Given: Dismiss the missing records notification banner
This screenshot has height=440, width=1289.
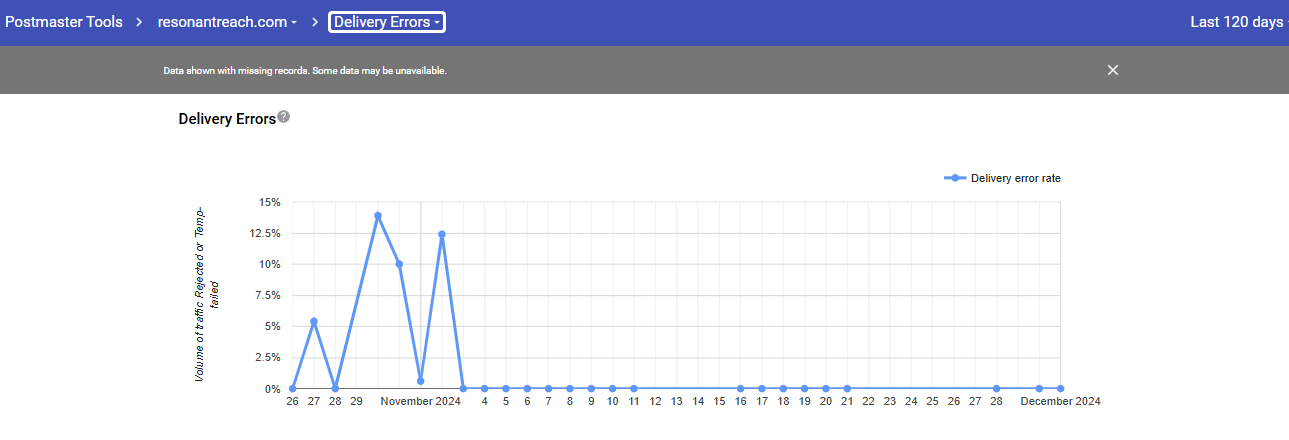Looking at the screenshot, I should (x=1113, y=70).
